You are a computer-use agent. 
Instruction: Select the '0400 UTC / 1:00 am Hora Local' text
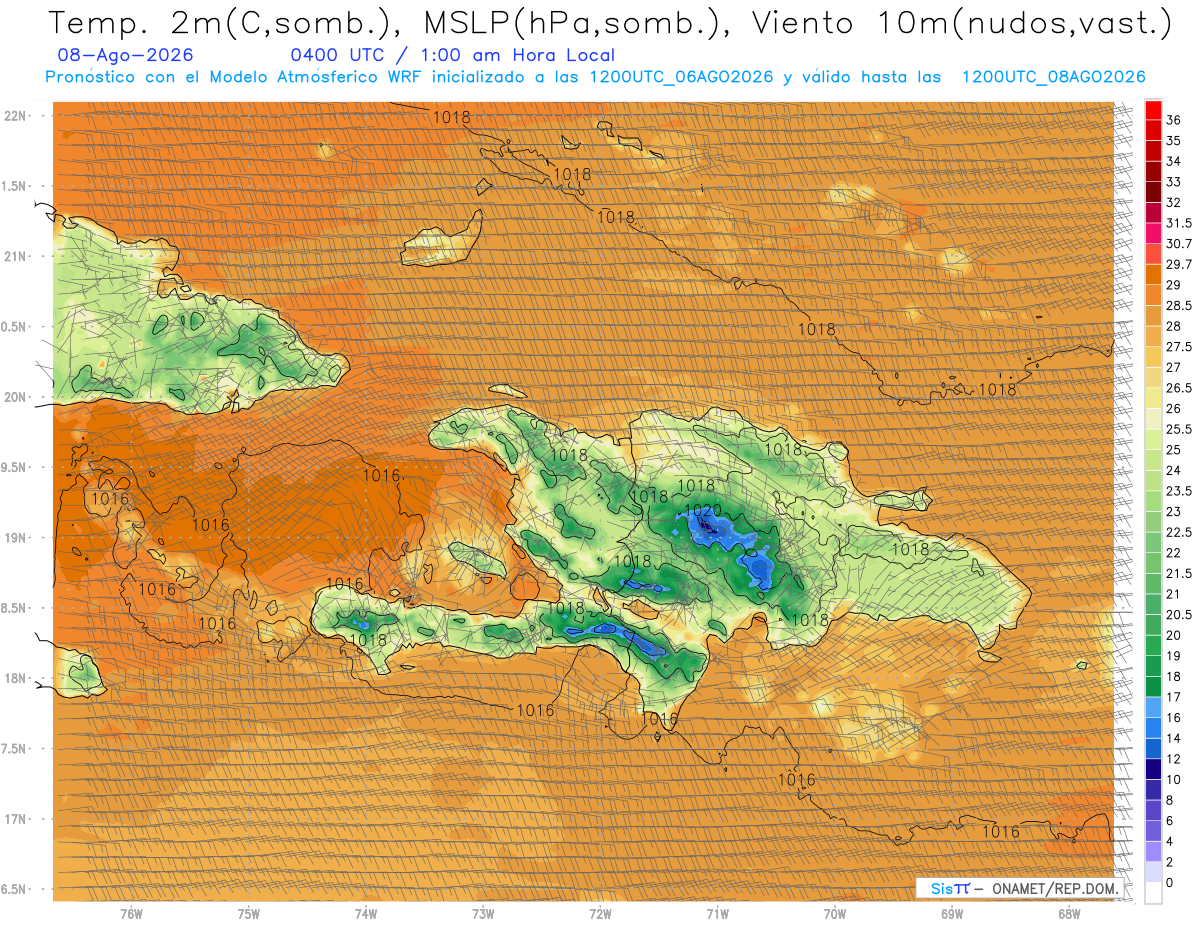[452, 55]
